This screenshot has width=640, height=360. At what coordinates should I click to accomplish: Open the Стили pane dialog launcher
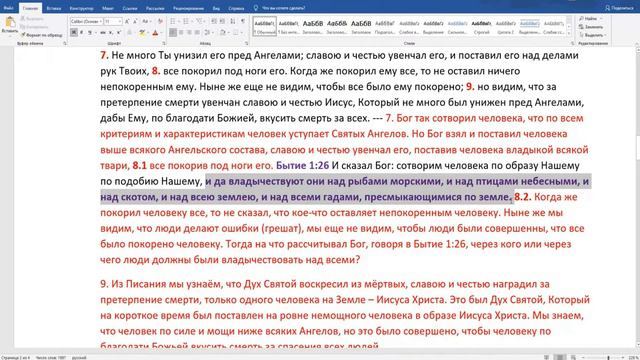point(572,43)
